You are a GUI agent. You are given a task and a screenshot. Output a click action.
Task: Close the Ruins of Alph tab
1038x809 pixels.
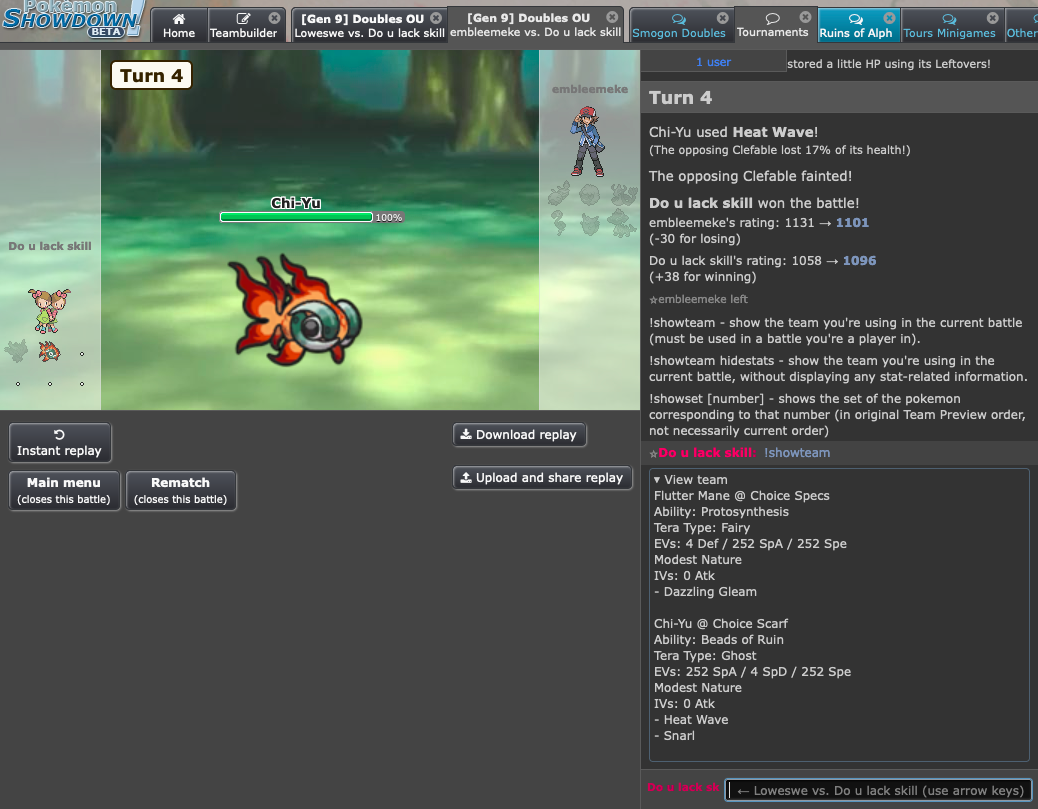click(889, 18)
